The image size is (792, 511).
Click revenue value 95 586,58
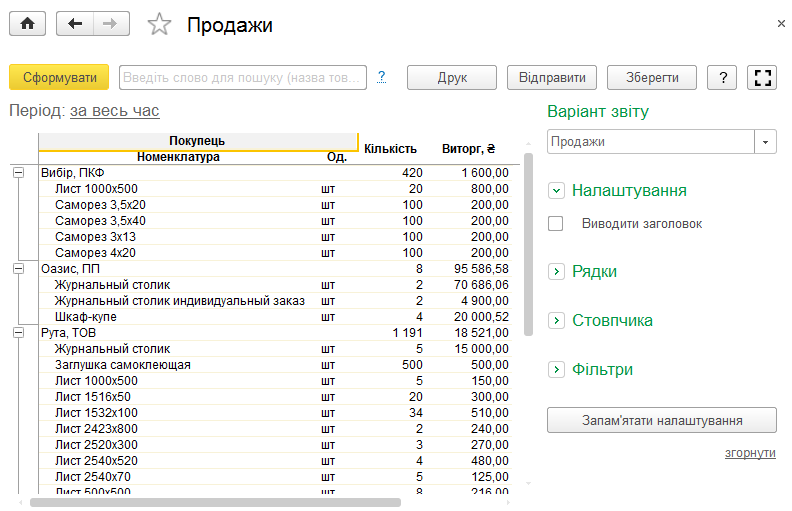click(x=481, y=269)
